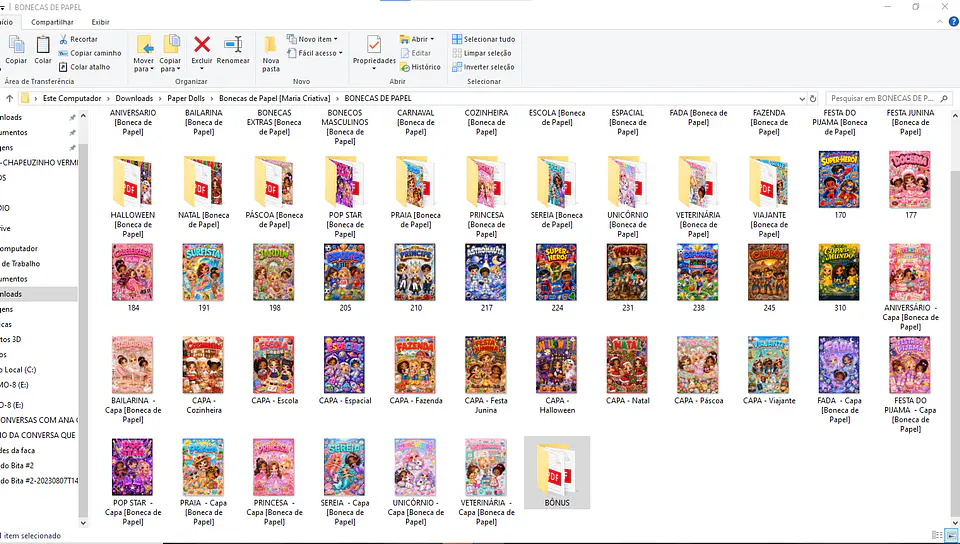Select SEREIA - Capa cover file
Viewport: 960px width, 544px height.
[345, 482]
